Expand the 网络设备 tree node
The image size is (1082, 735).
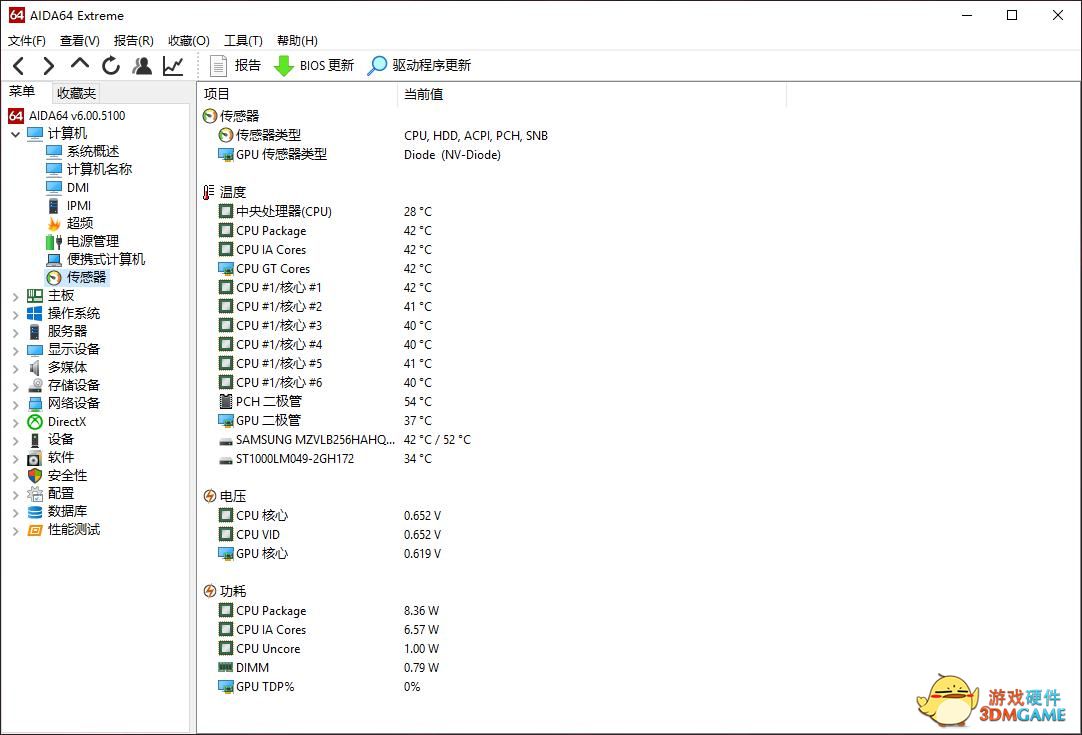pyautogui.click(x=15, y=404)
